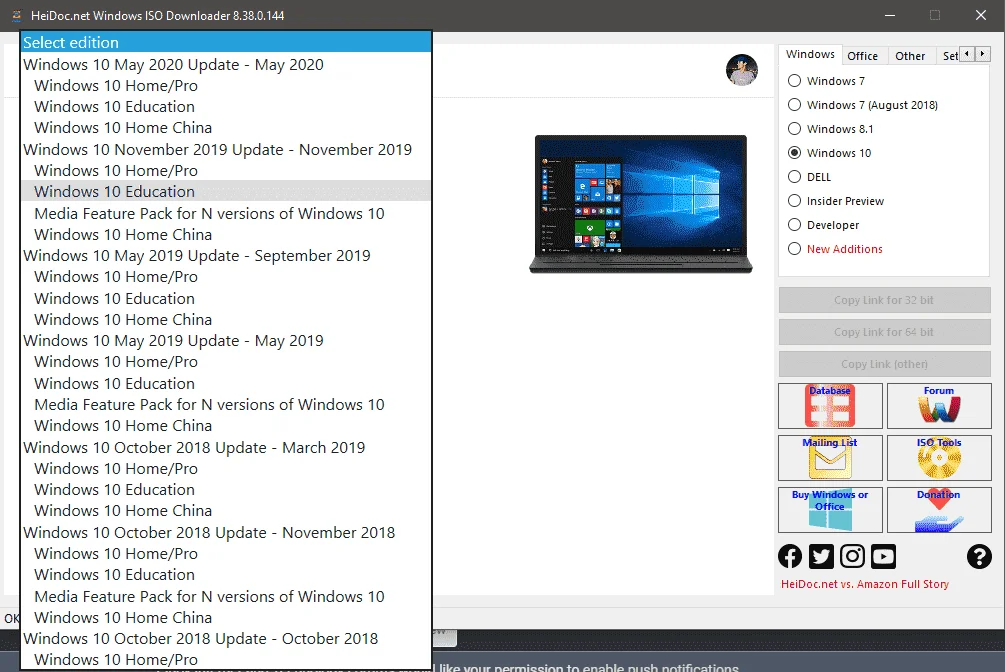The height and width of the screenshot is (672, 1005).
Task: Select the Developer radio button
Action: [794, 225]
